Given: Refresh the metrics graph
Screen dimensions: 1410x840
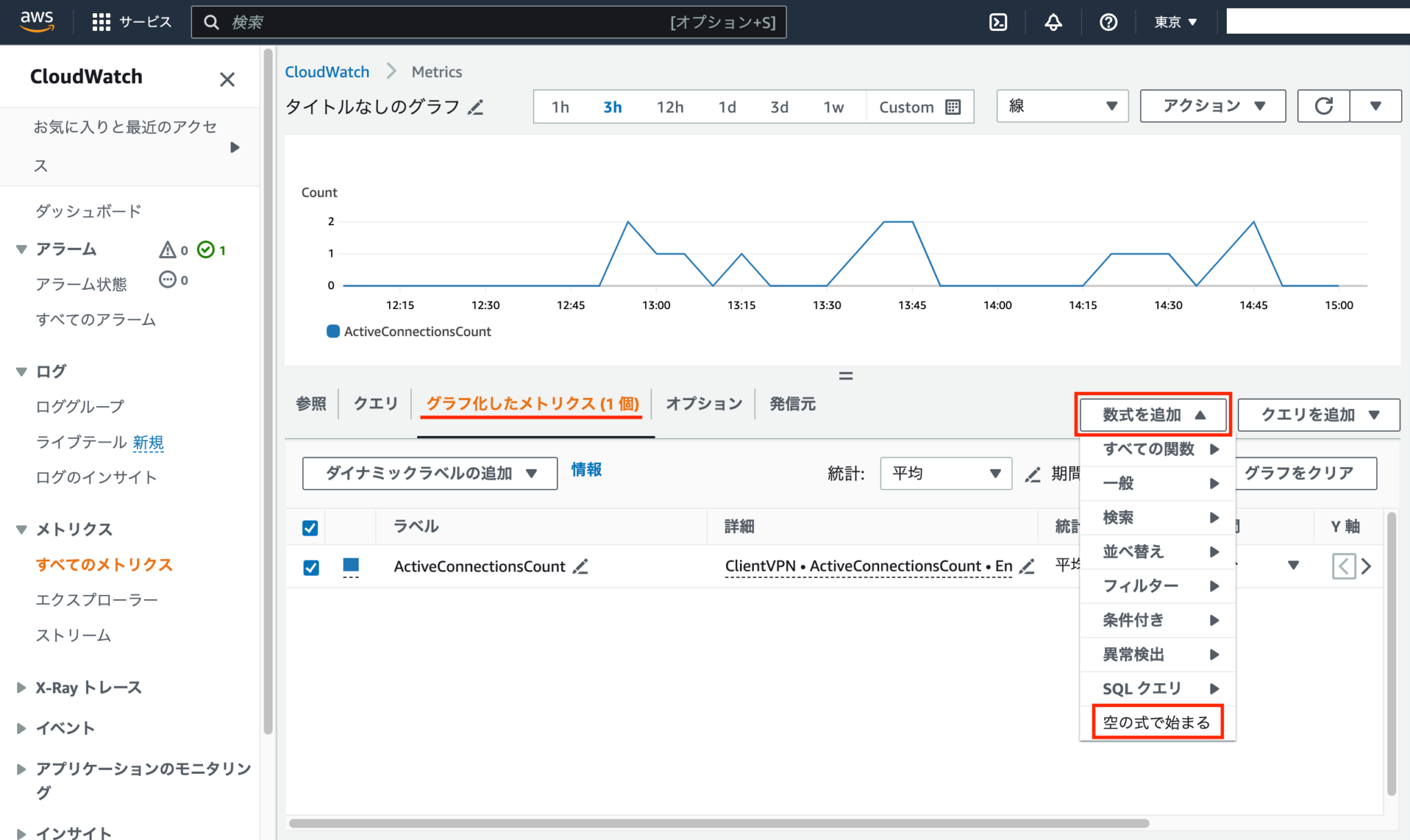Looking at the screenshot, I should 1323,105.
